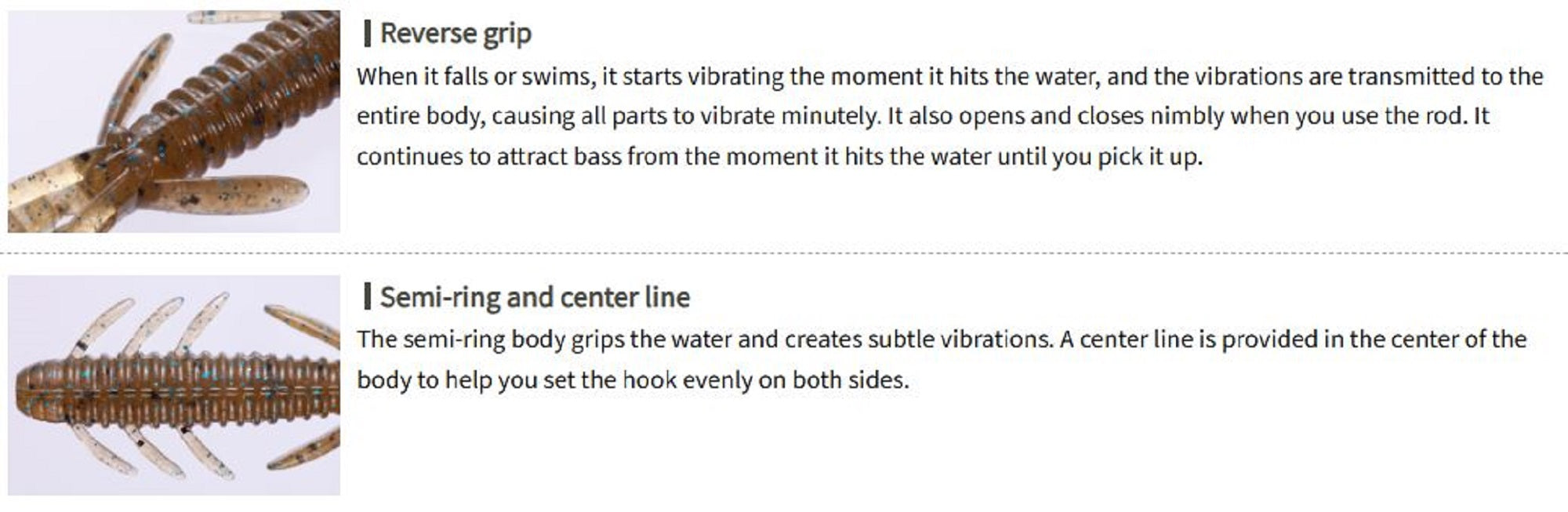The width and height of the screenshot is (1568, 512).
Task: Click the "Reverse grip" heading
Action: (x=456, y=34)
